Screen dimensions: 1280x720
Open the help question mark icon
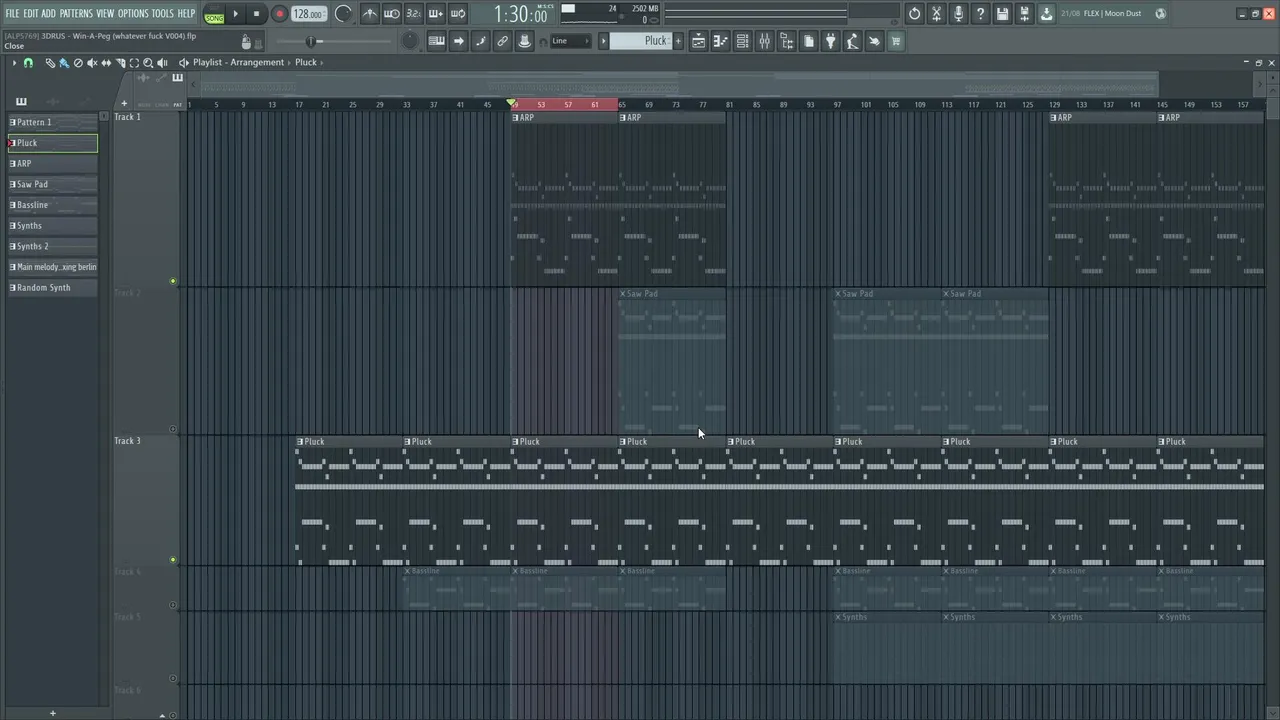click(980, 14)
